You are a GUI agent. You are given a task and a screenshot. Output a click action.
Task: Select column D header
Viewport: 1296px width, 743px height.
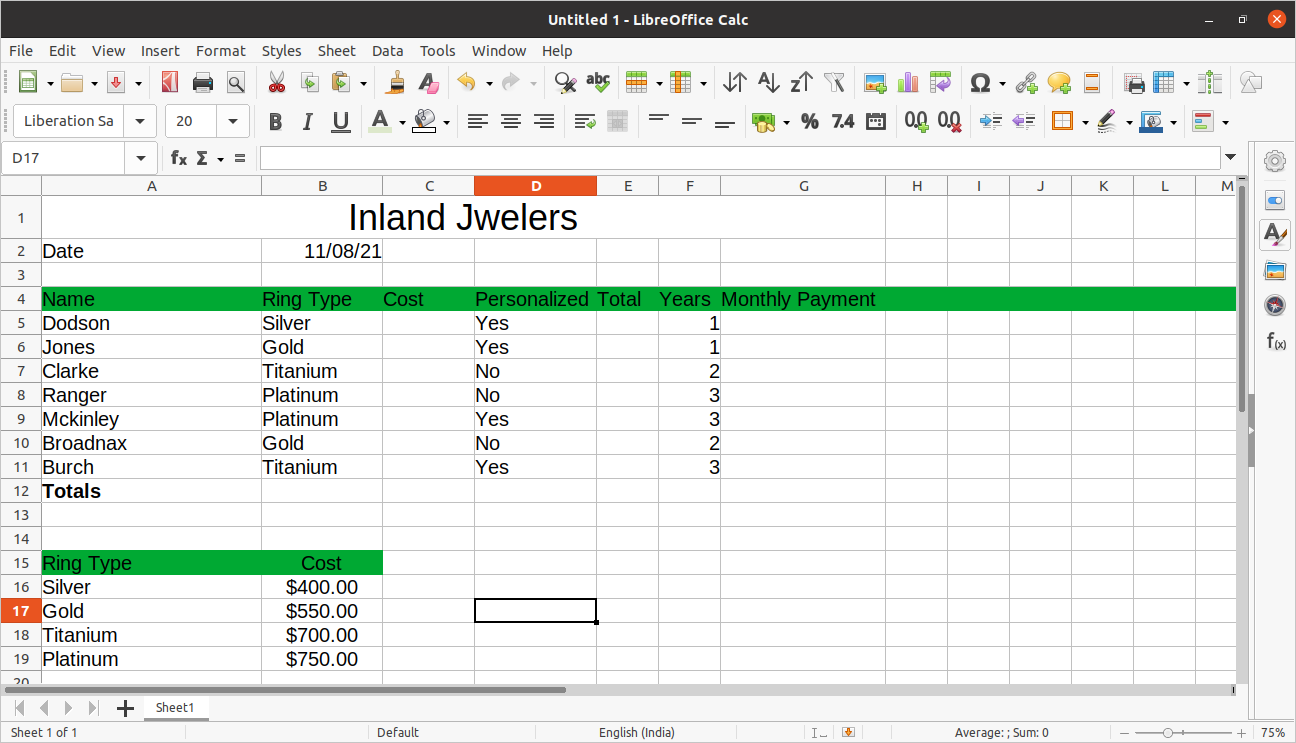(x=535, y=186)
